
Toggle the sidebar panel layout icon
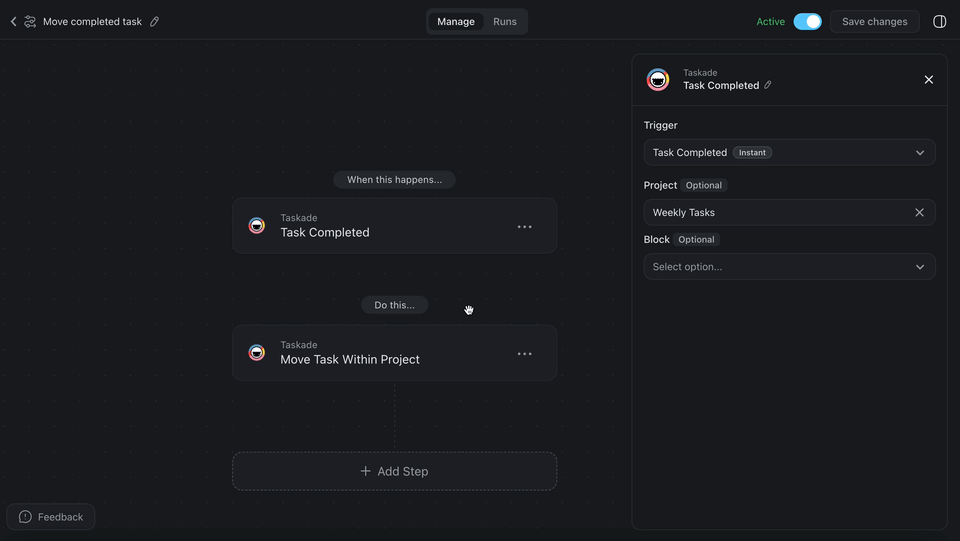(939, 21)
